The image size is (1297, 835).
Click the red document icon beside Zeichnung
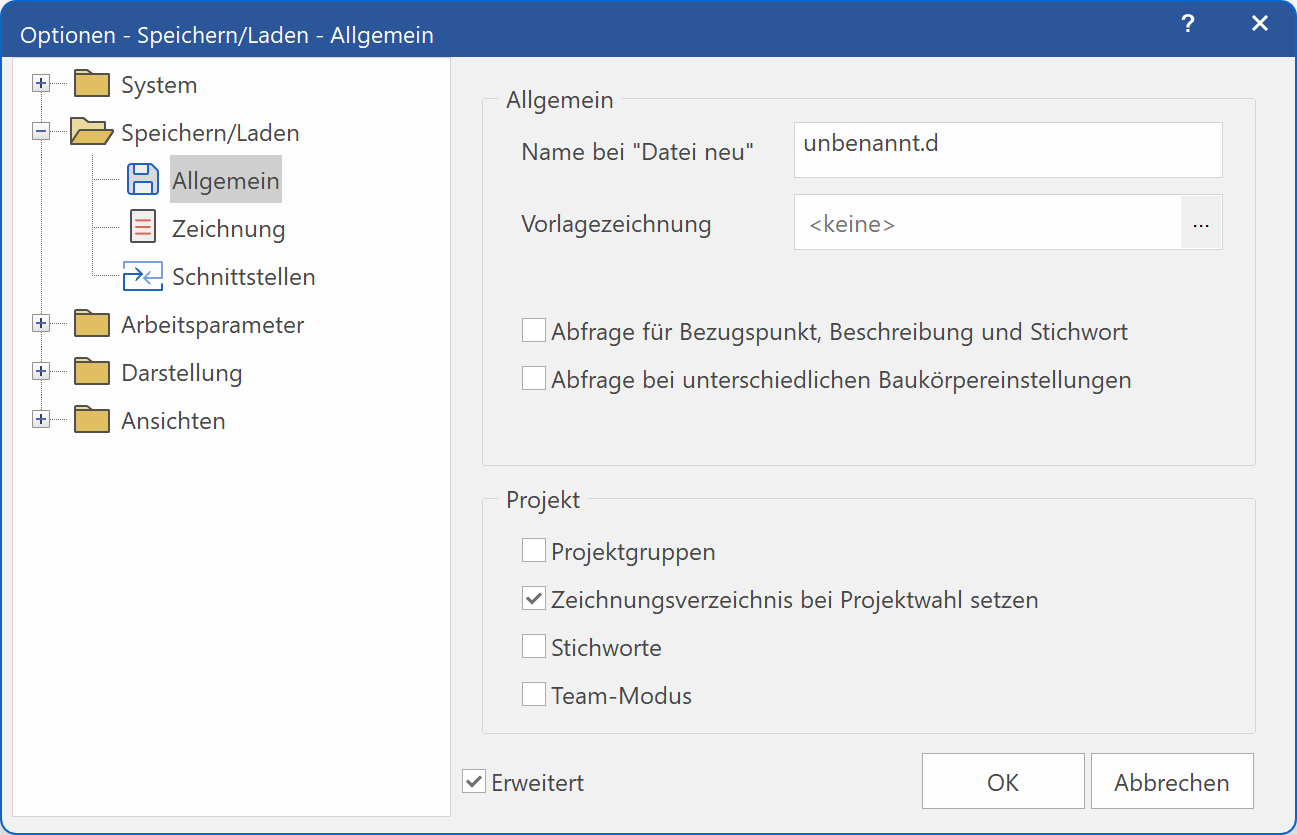coord(142,227)
